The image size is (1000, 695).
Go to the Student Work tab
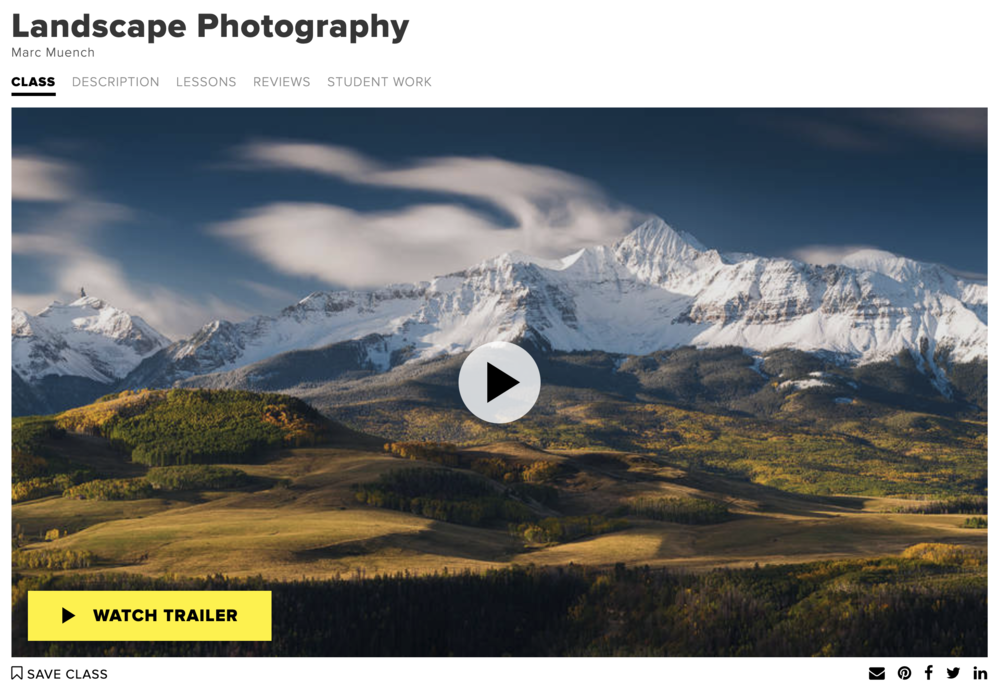tap(379, 82)
